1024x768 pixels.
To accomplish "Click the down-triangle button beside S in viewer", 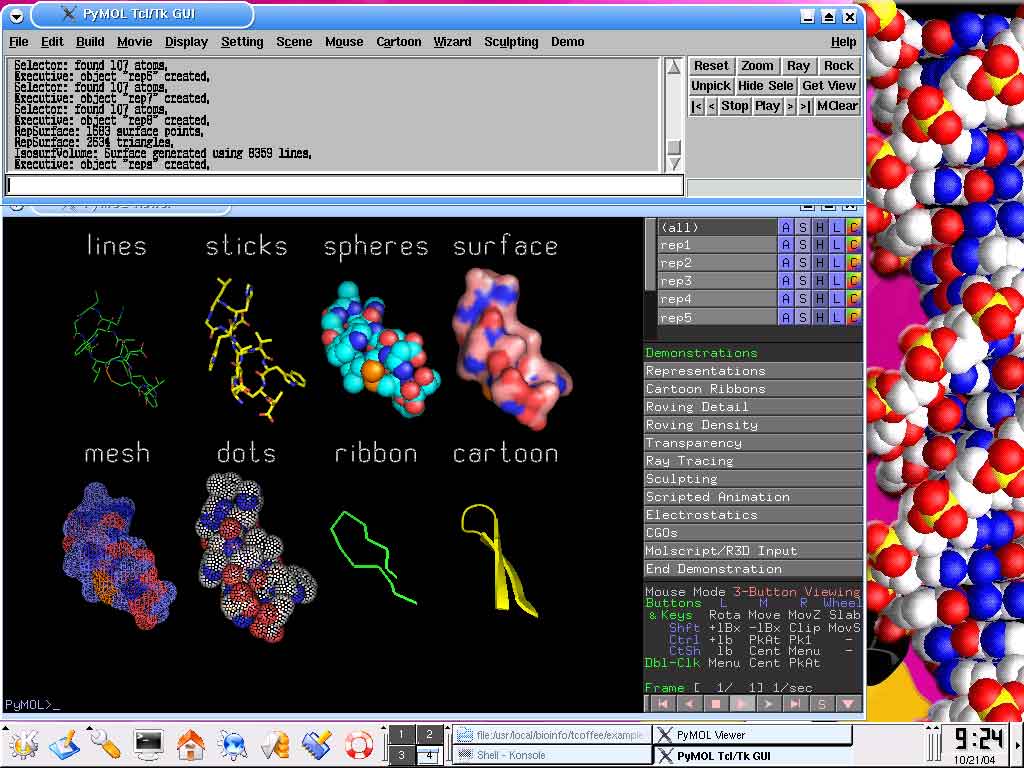I will click(848, 704).
